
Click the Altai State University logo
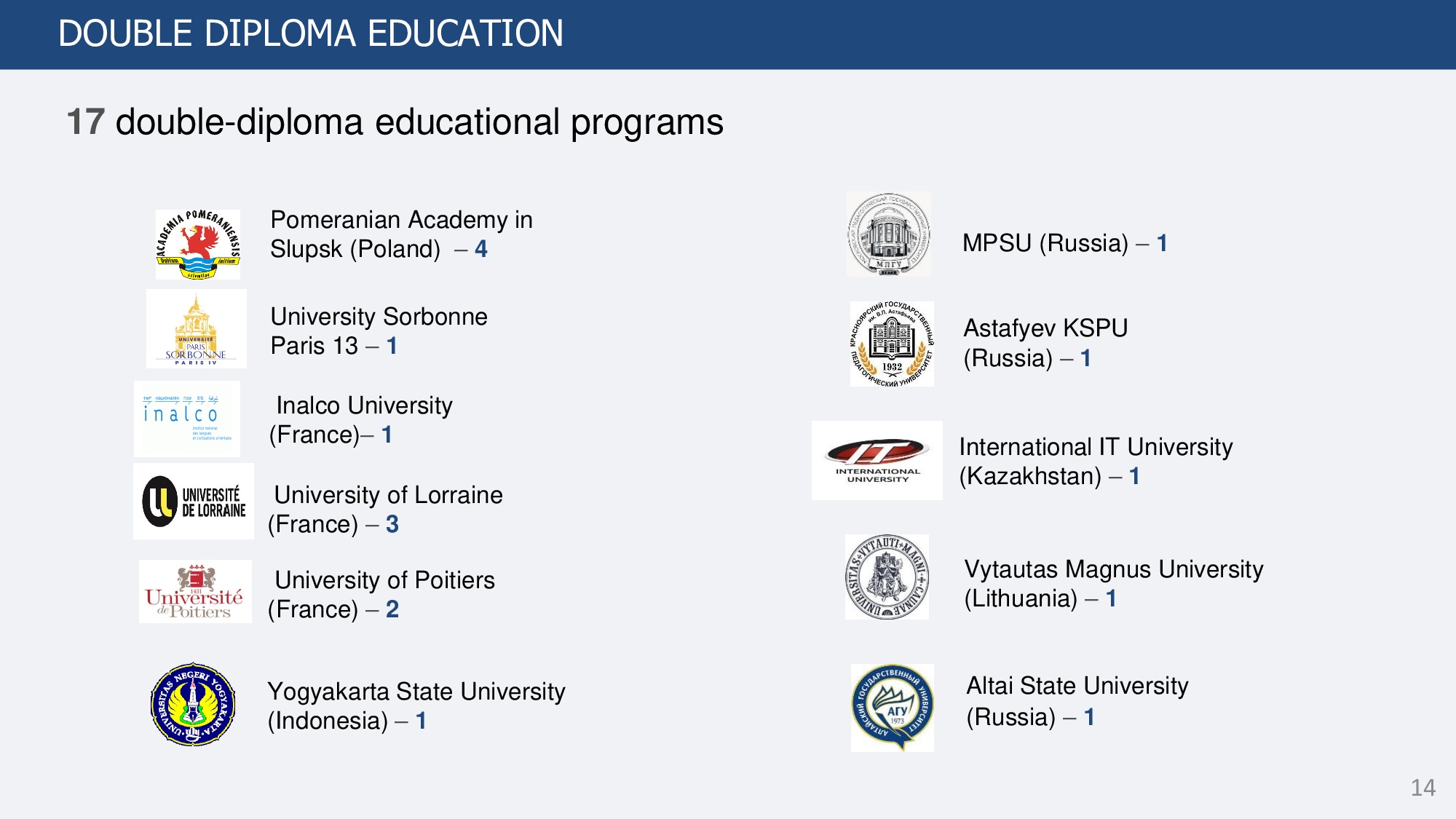pyautogui.click(x=893, y=707)
